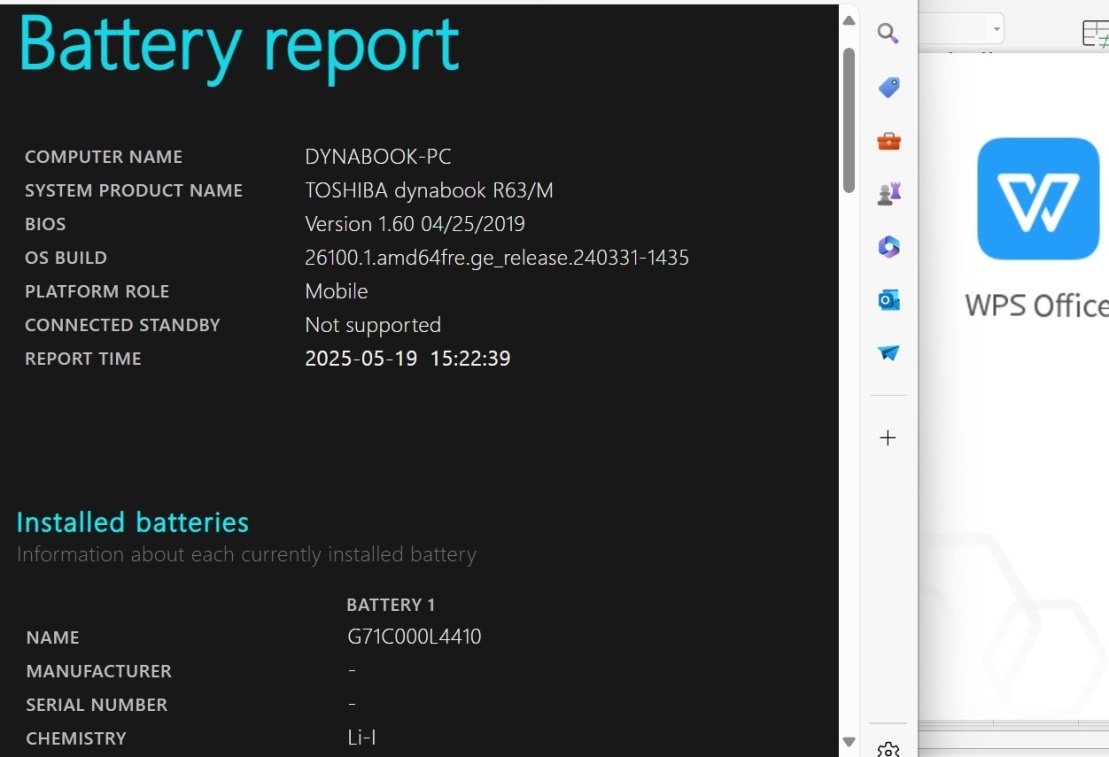Select the DYNABOOK-PC computer name value

click(378, 156)
